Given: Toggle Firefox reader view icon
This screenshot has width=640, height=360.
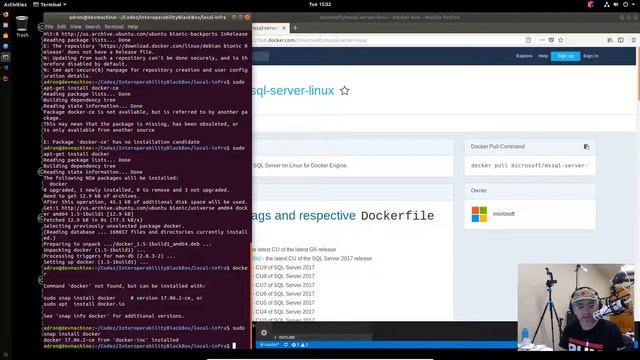Looking at the screenshot, I should 529,40.
